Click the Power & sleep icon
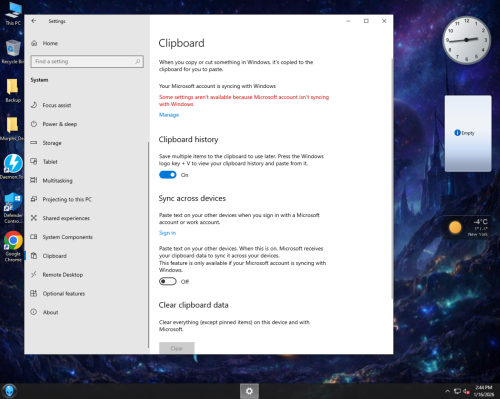Viewport: 500px width, 399px height. (x=34, y=124)
